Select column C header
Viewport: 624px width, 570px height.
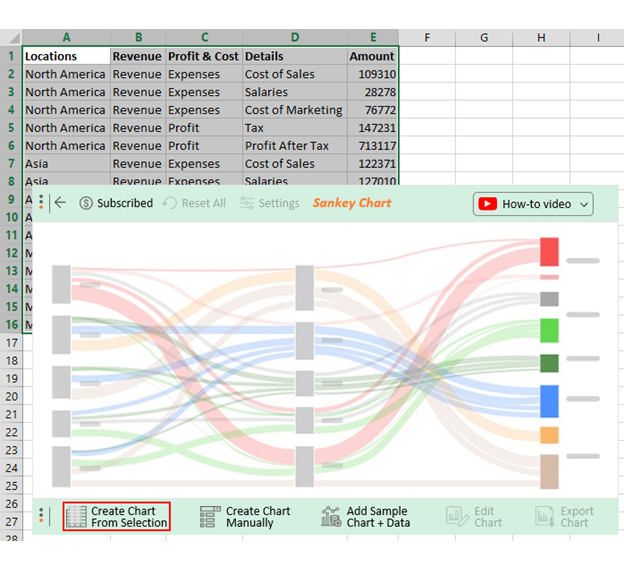(x=204, y=37)
